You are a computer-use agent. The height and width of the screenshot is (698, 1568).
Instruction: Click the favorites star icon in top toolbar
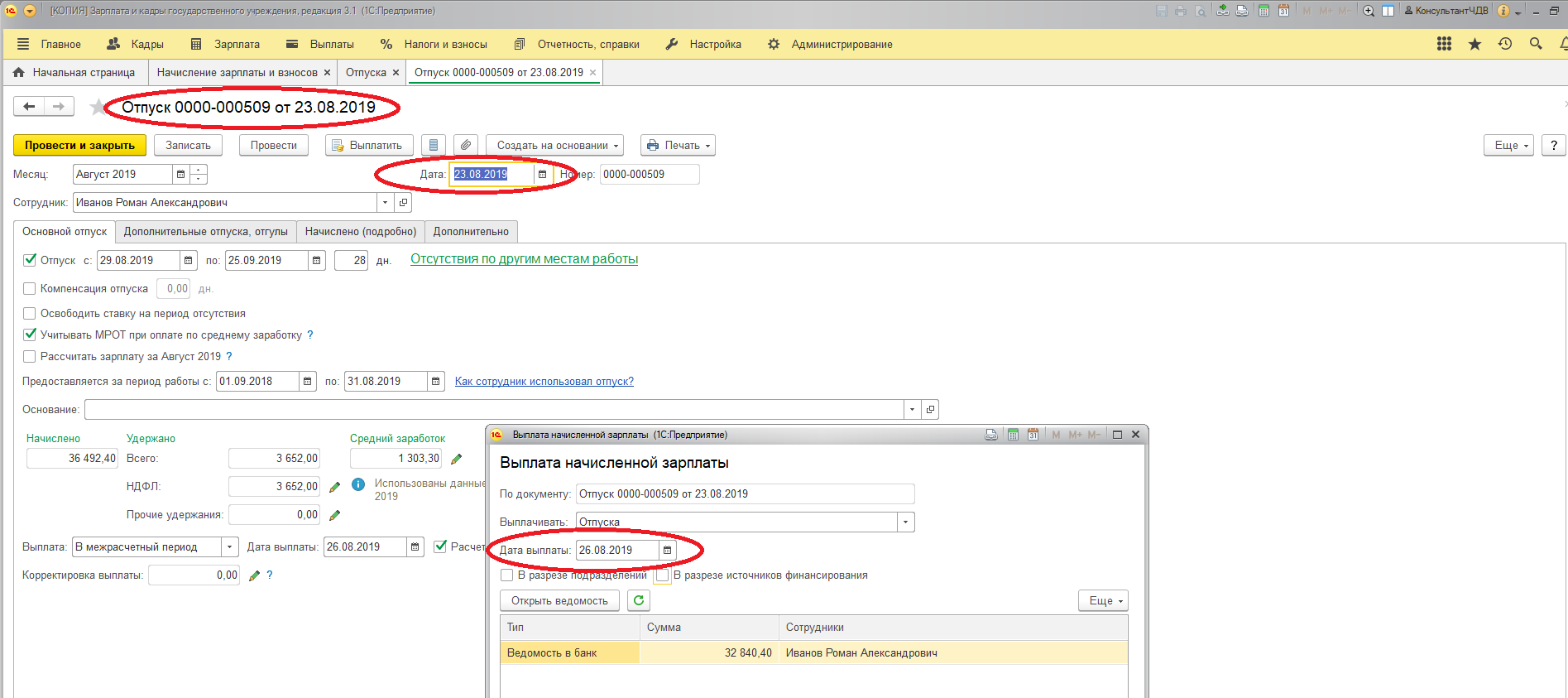(x=1474, y=44)
